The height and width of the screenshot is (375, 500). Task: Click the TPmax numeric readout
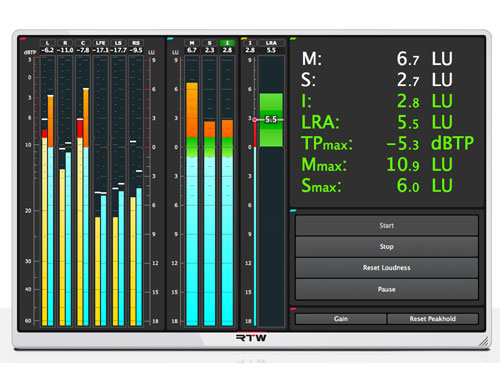coord(403,144)
